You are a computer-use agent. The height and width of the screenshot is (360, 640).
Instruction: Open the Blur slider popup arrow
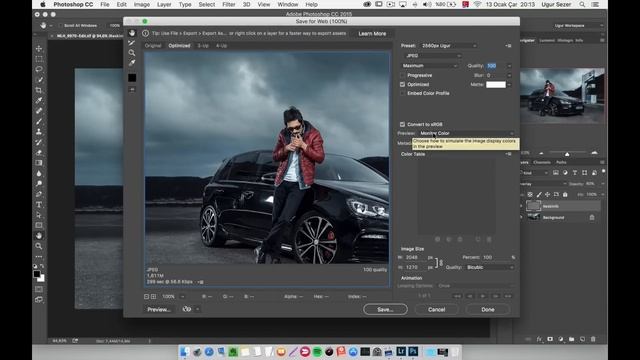pyautogui.click(x=509, y=76)
